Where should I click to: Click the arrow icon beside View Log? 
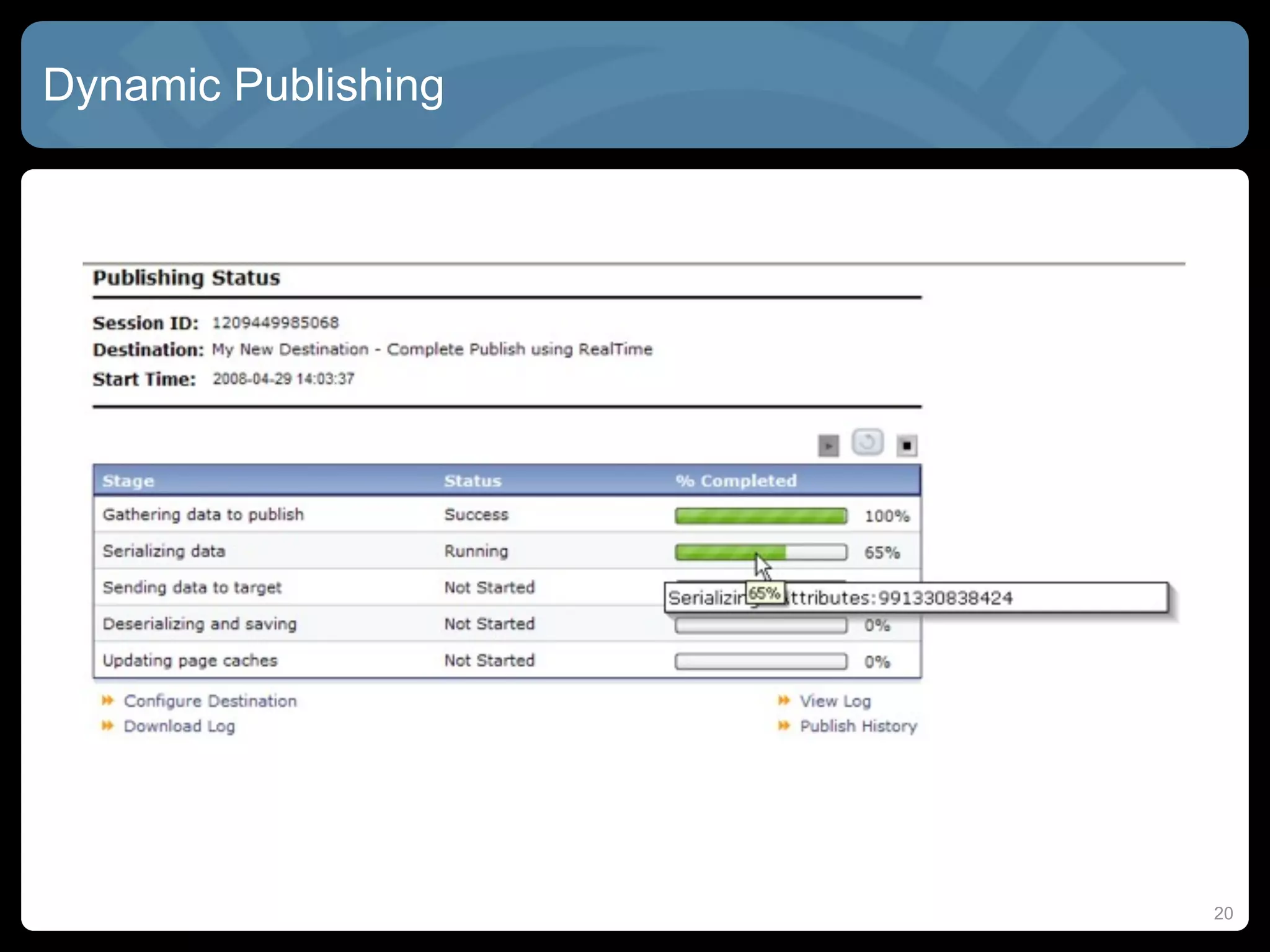coord(784,700)
